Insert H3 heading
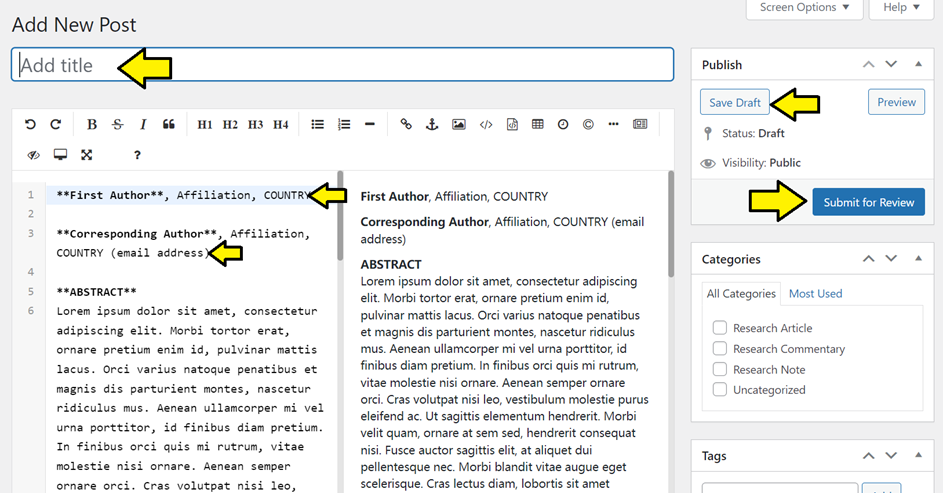Viewport: 943px width, 493px height. [x=255, y=124]
